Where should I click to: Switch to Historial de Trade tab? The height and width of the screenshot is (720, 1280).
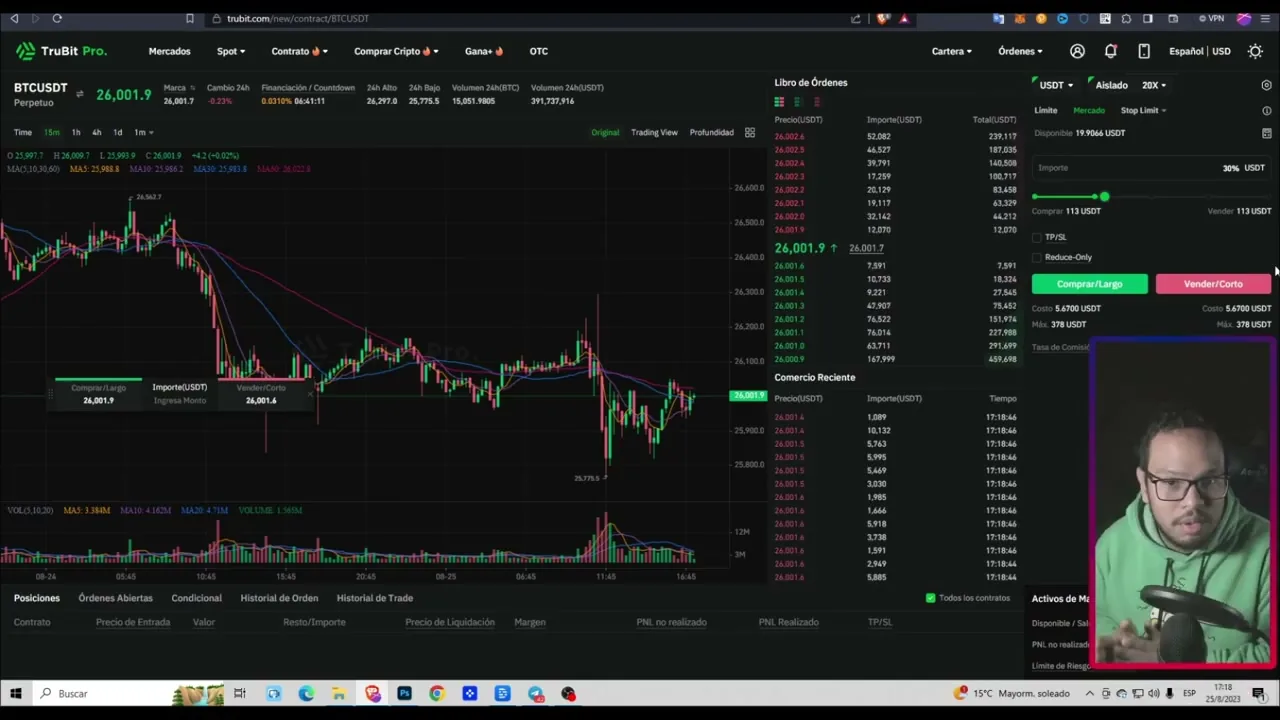(x=375, y=598)
